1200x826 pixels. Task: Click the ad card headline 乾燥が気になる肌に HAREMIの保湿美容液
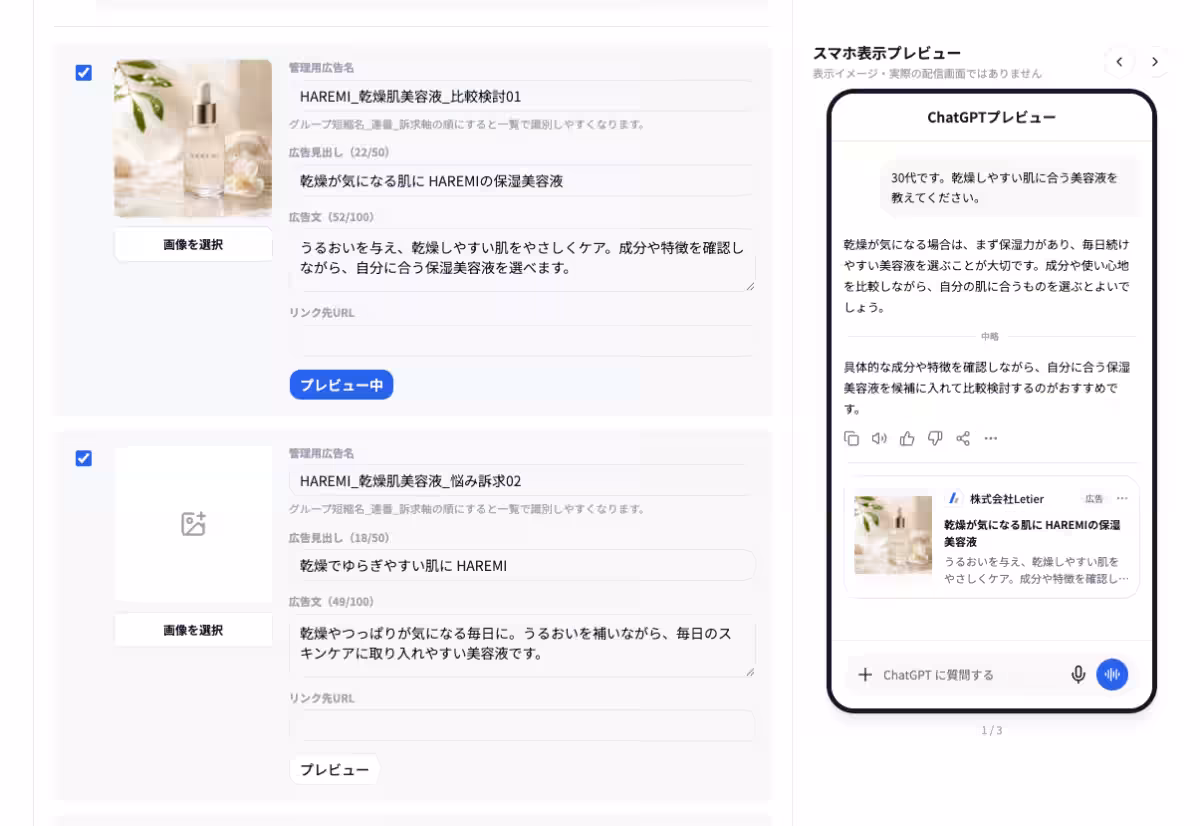point(1032,533)
